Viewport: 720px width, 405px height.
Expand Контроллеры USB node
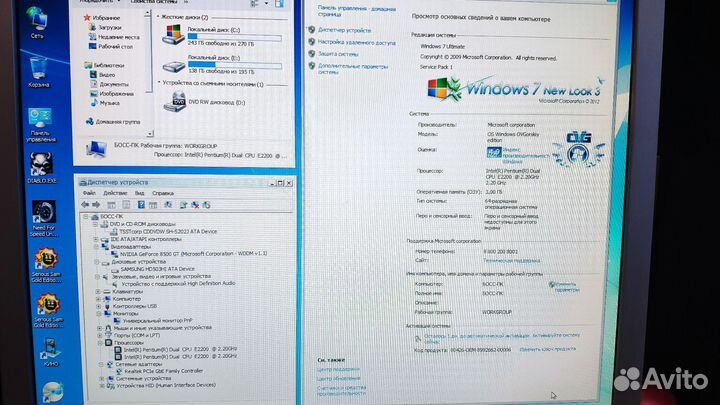pos(98,306)
